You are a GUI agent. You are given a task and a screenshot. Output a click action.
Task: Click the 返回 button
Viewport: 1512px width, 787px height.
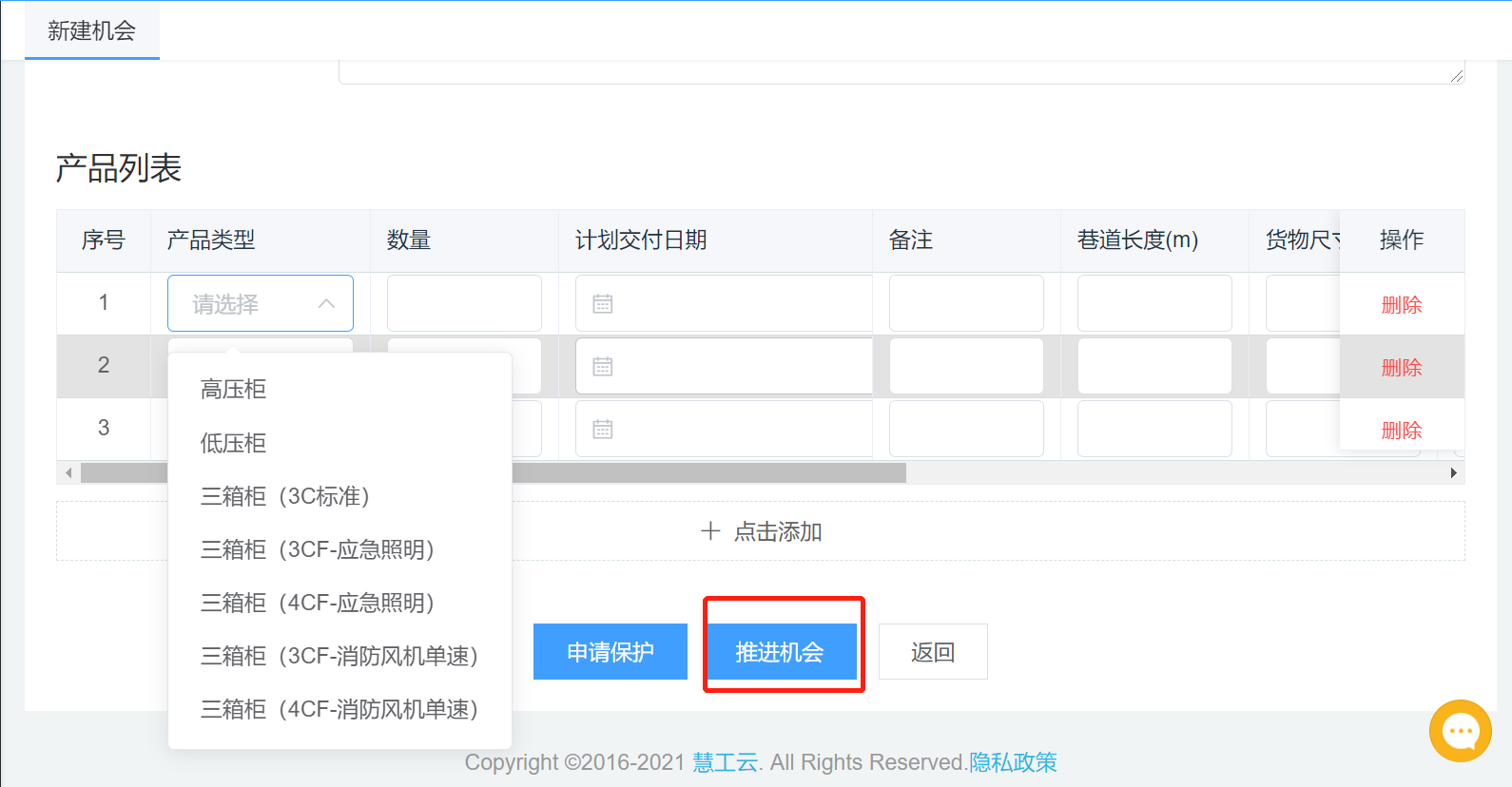coord(932,652)
